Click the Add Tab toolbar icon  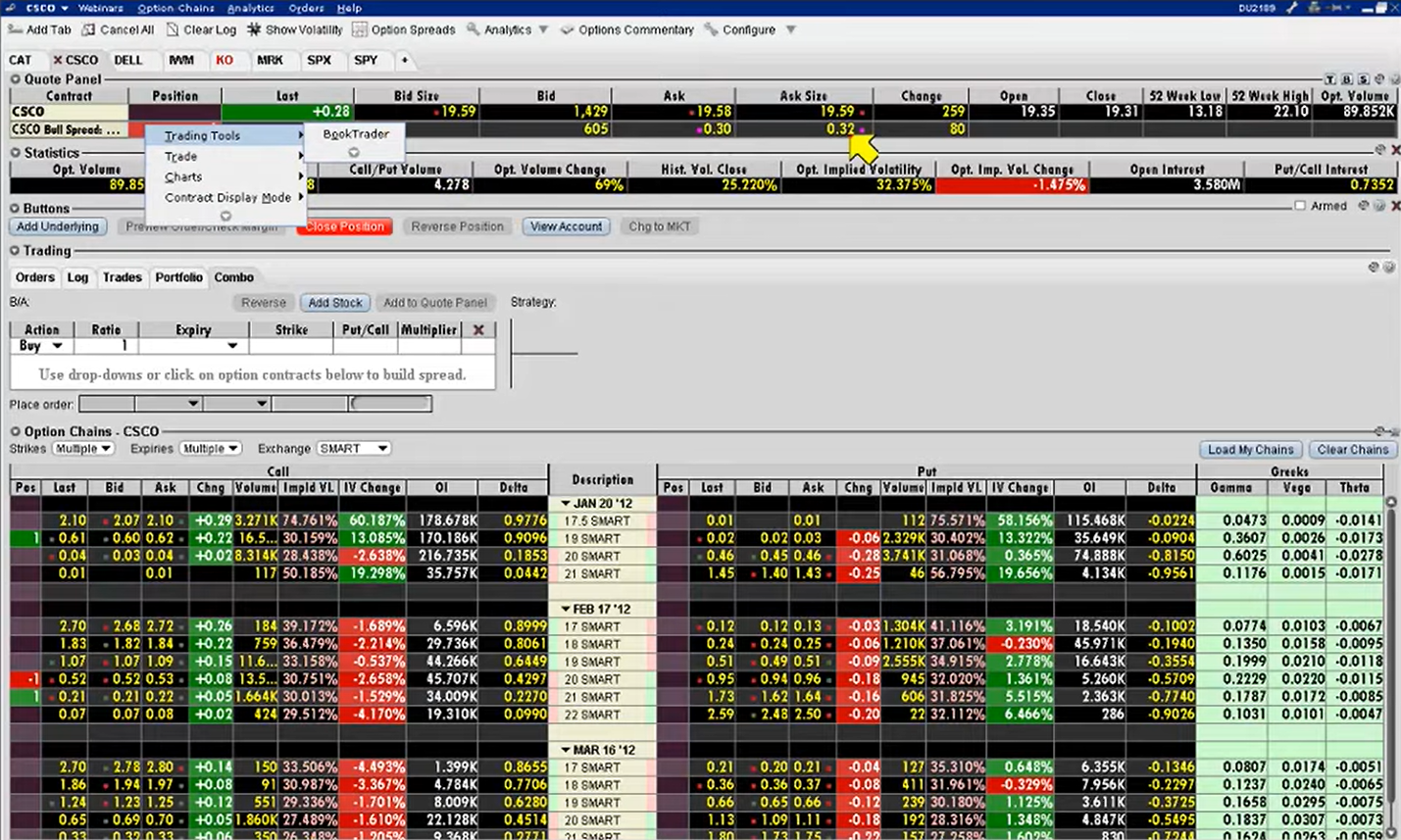pyautogui.click(x=15, y=29)
